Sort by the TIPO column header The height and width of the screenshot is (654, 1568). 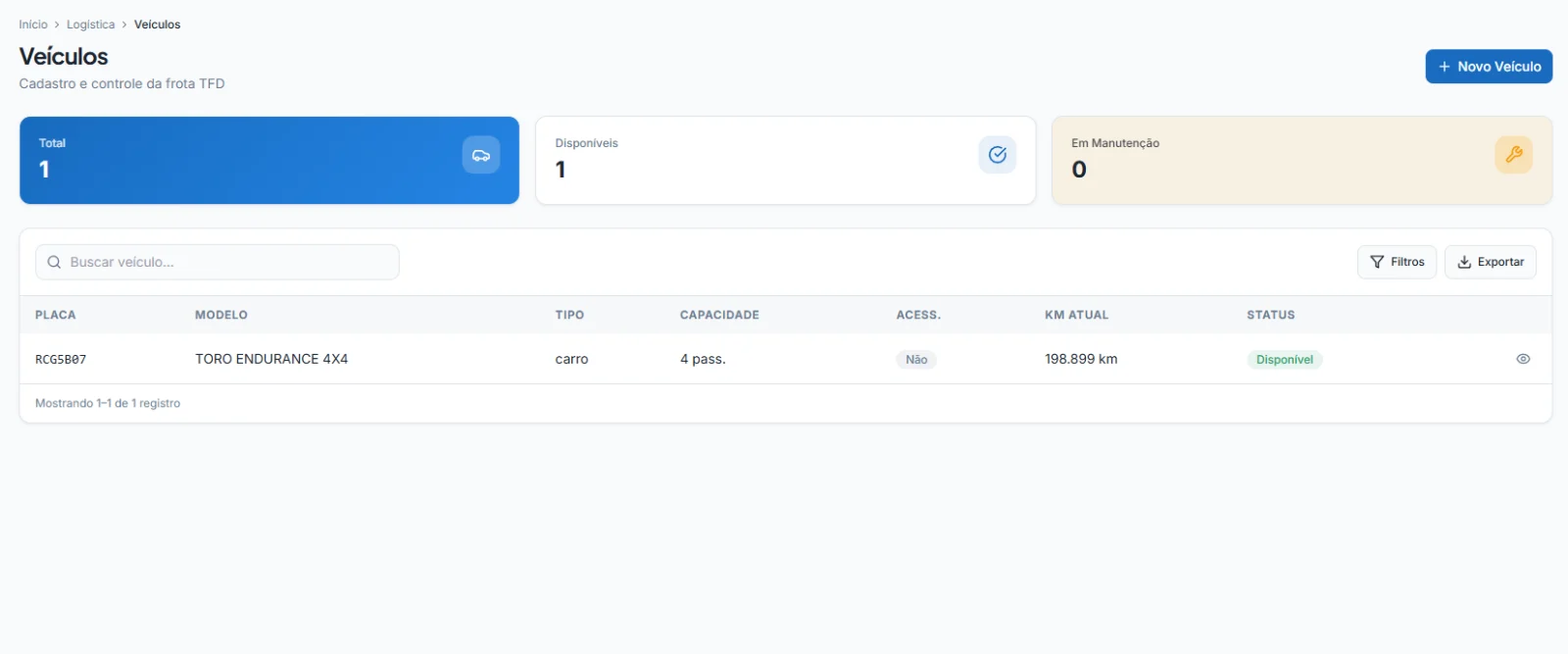click(569, 315)
